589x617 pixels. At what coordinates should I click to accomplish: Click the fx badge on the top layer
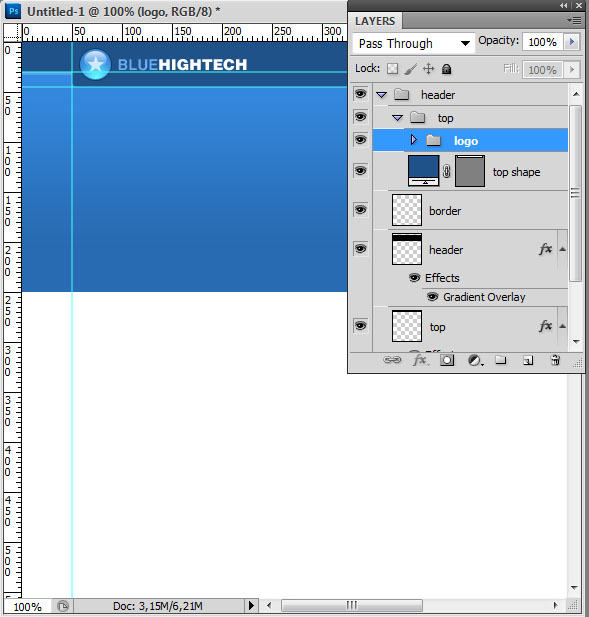click(545, 326)
